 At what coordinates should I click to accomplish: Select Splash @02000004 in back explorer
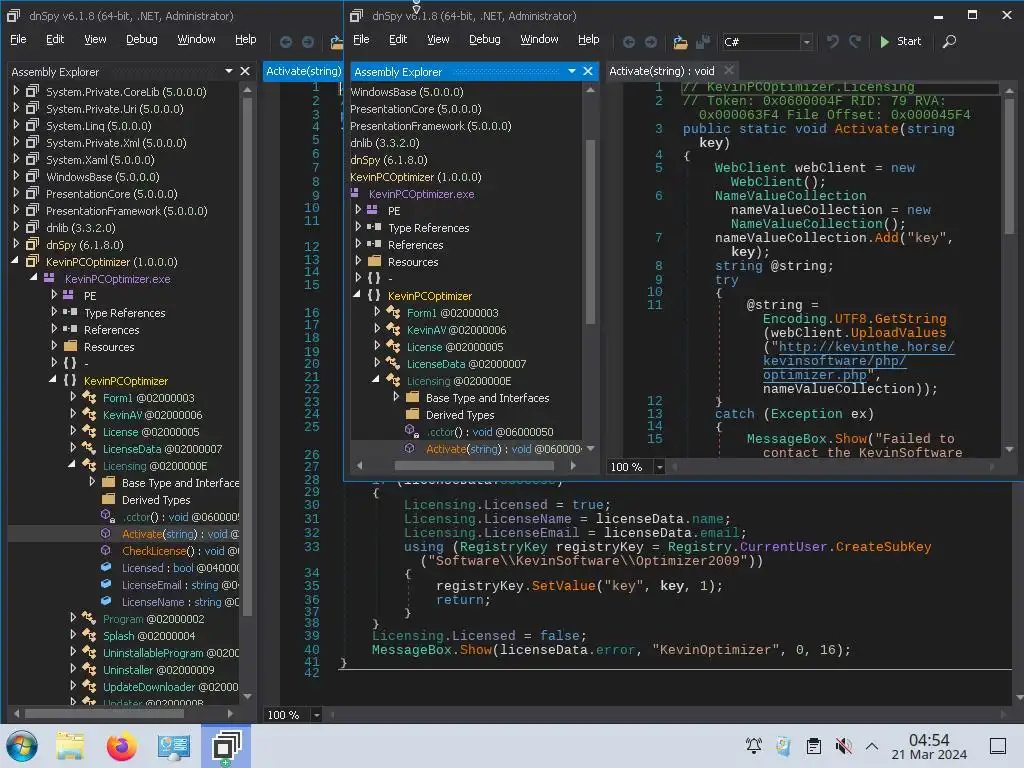(x=149, y=636)
